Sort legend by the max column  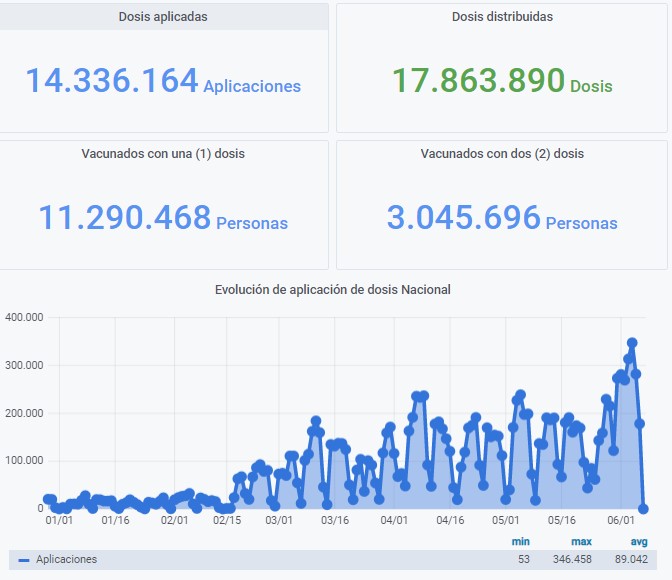click(x=581, y=541)
